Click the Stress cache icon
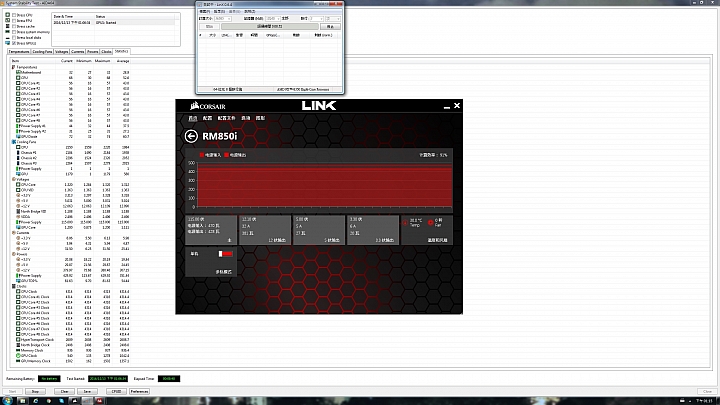Screen dimensions: 720x405 (x=7, y=27)
